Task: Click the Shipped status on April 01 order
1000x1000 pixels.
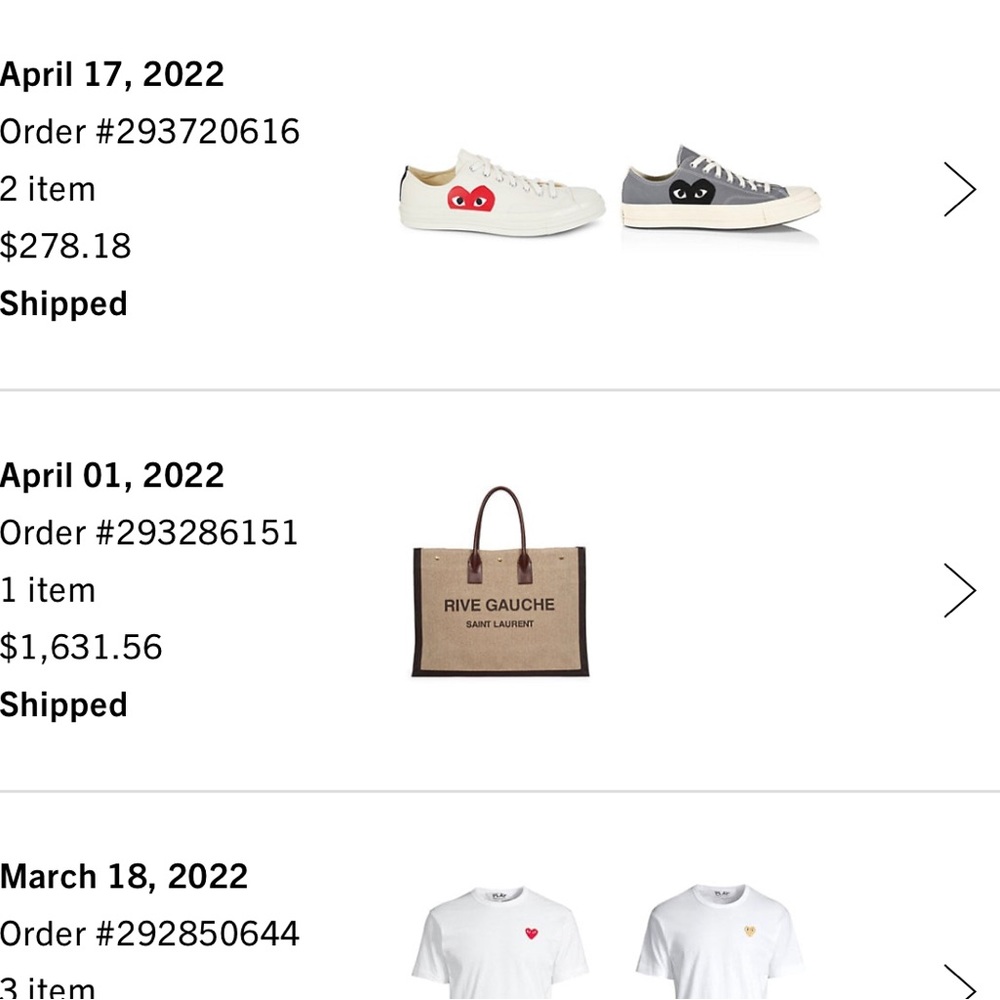Action: pos(63,705)
